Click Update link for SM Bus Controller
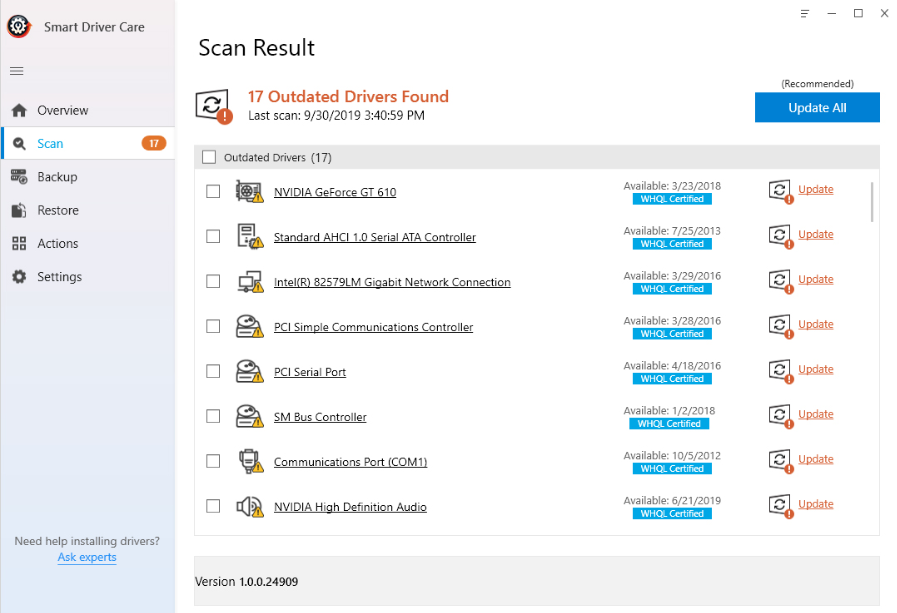 click(x=816, y=414)
